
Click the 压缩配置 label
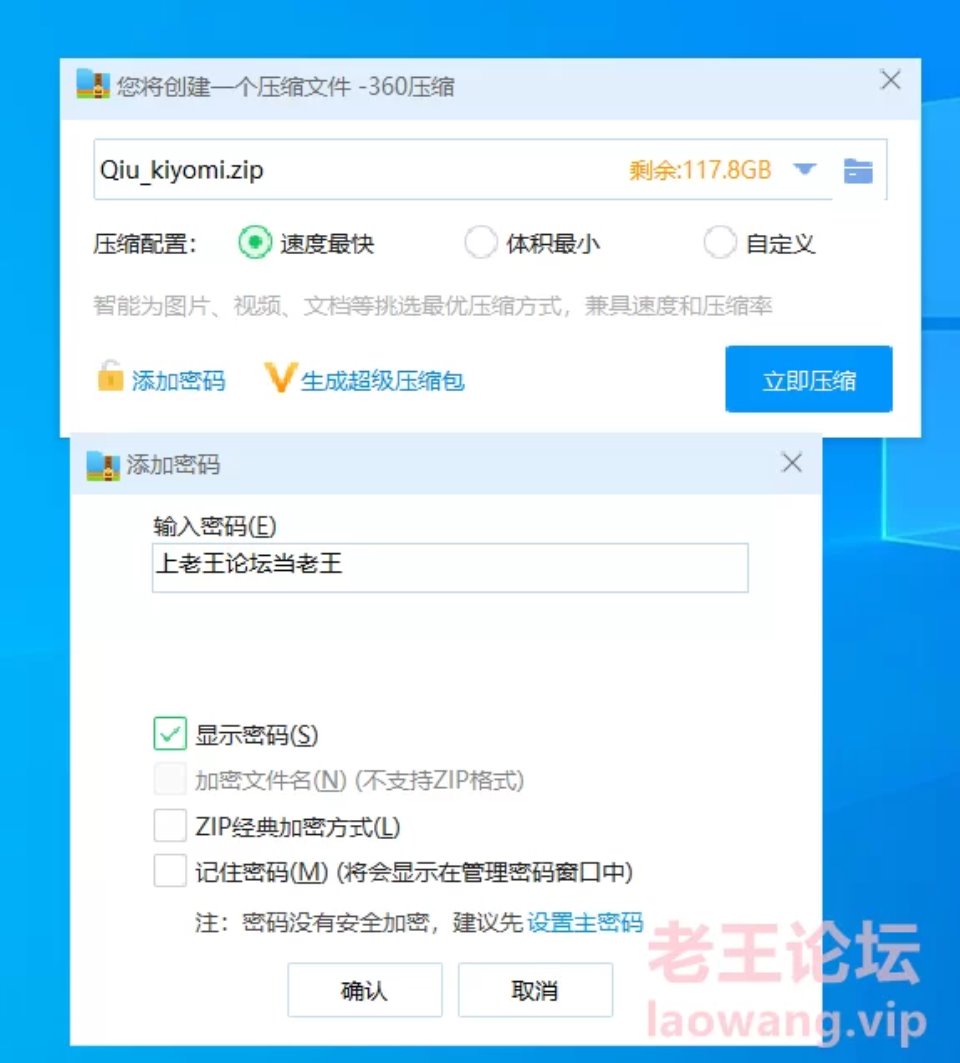(144, 243)
